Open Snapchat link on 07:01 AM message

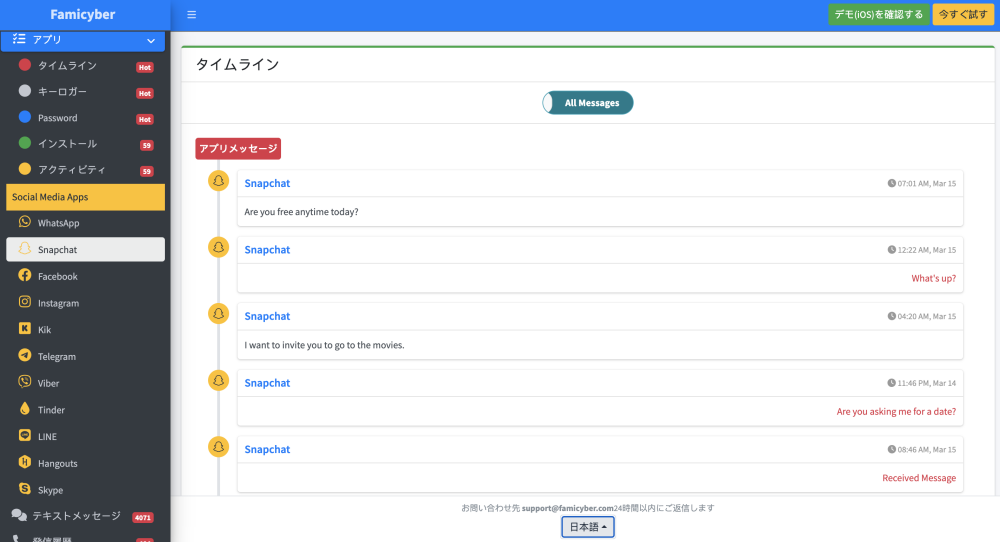pos(267,183)
